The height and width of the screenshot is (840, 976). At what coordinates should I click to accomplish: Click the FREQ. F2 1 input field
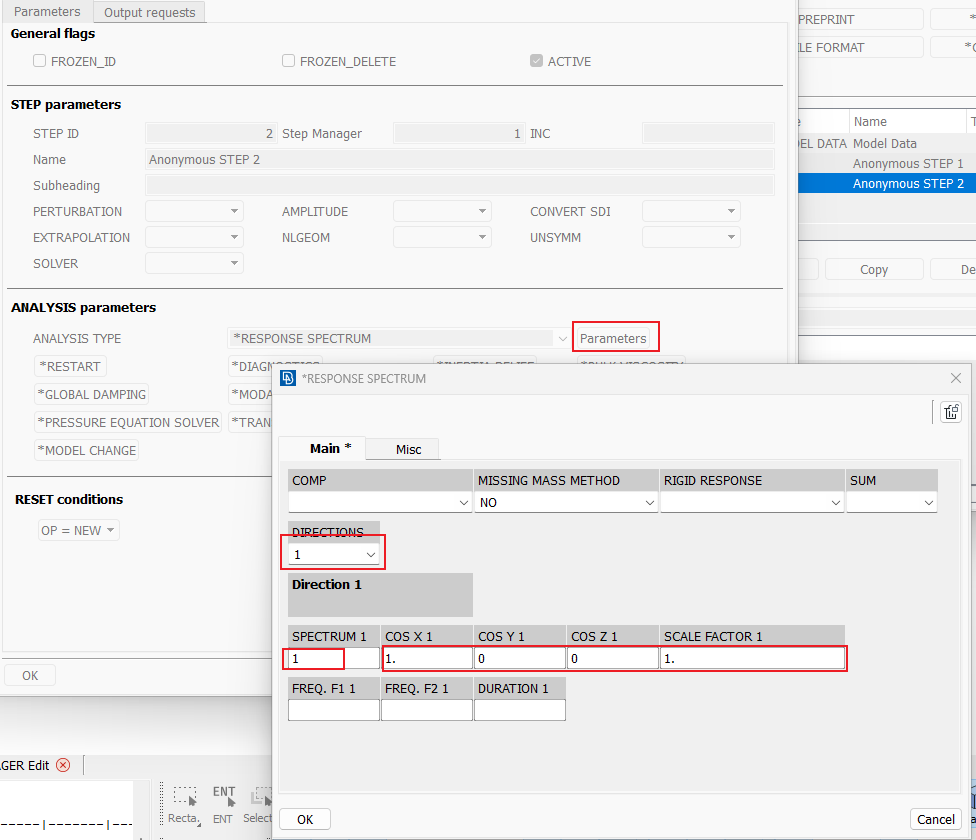click(x=427, y=710)
